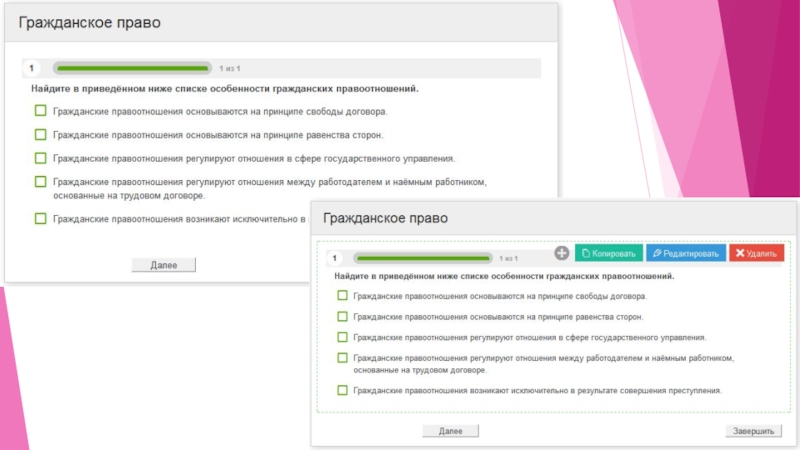Click question number 1 badge in back window
Screen dimensions: 800x450
point(32,68)
